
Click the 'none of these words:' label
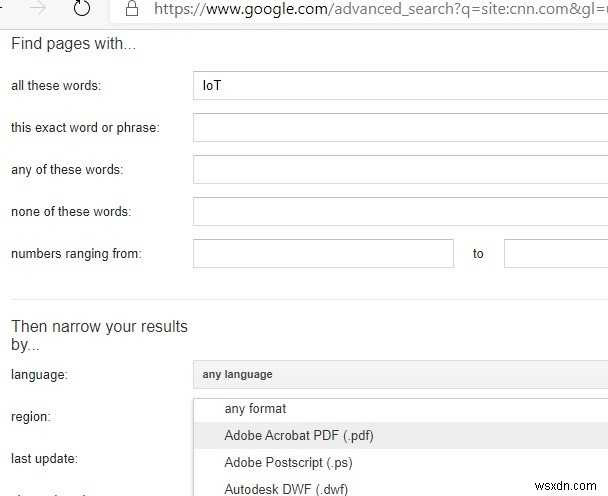[x=71, y=212]
